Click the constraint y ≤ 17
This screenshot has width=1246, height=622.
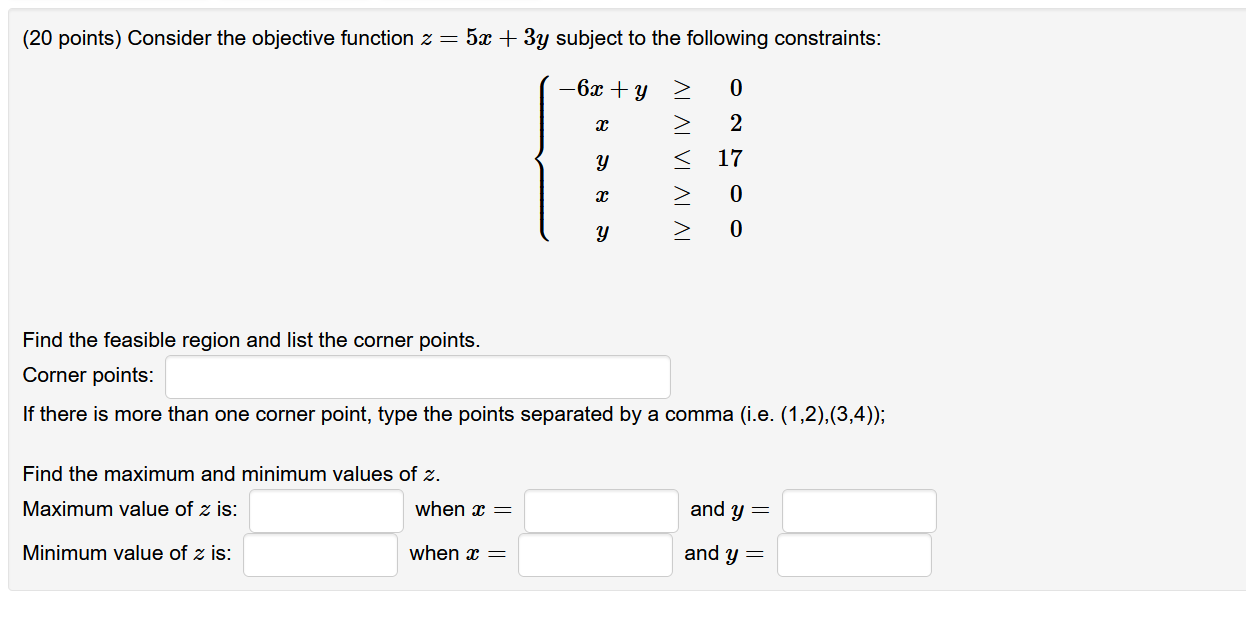pos(667,159)
